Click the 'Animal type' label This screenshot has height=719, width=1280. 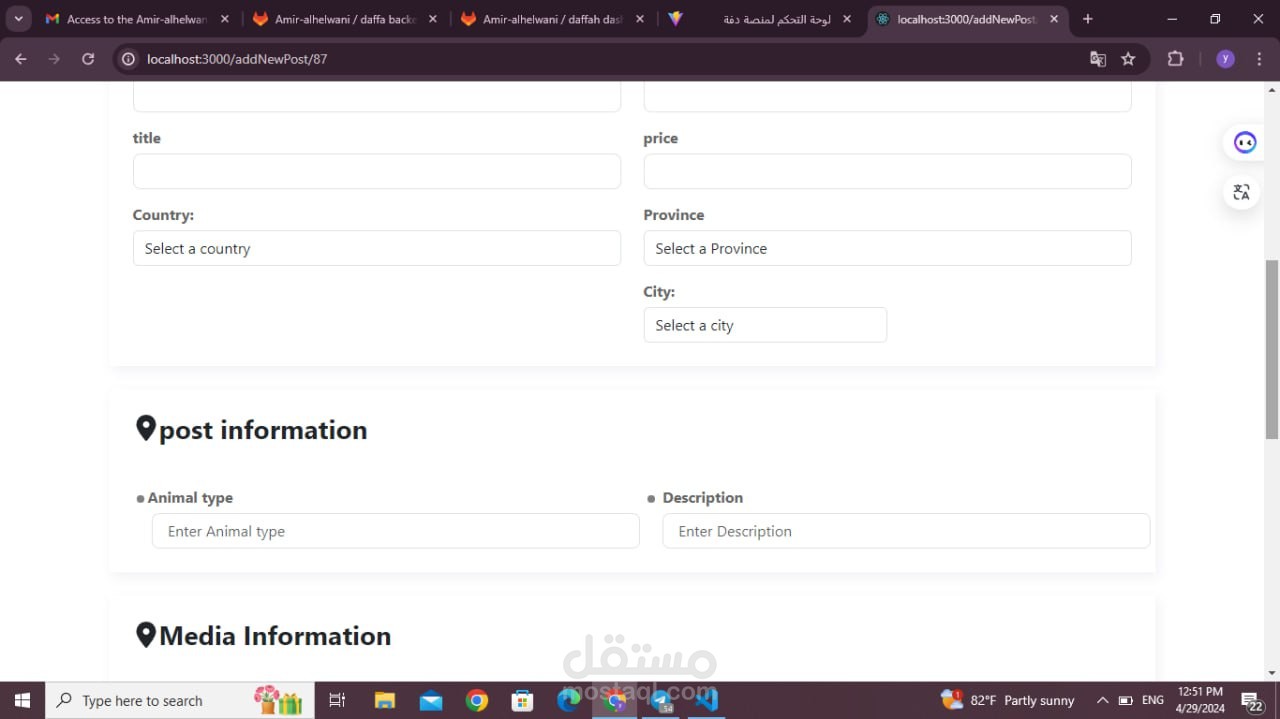tap(190, 498)
